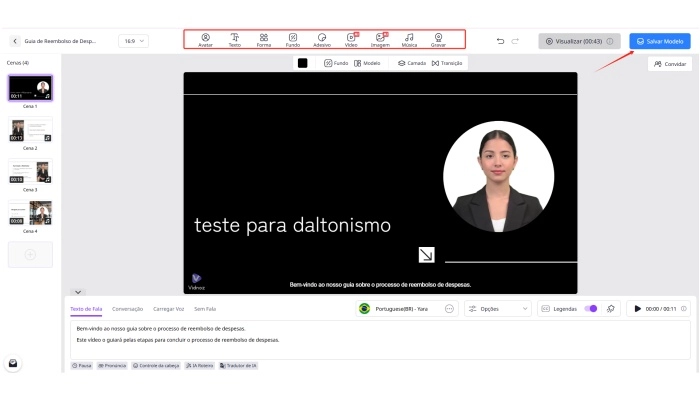Click the arrow sticker on the canvas
Viewport: 700px width, 400px height.
coord(427,255)
